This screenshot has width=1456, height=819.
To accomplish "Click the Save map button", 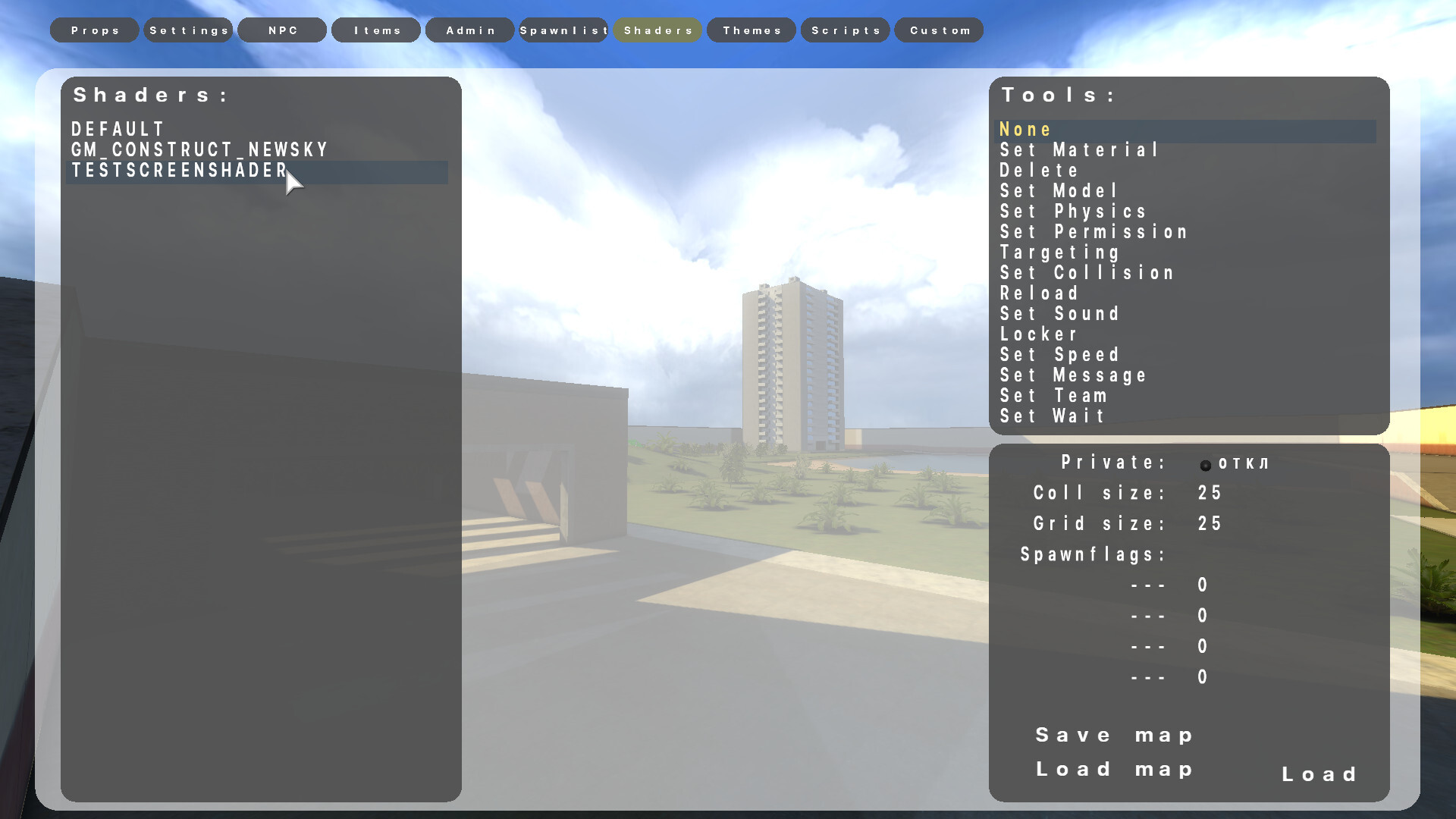I will 1115,736.
